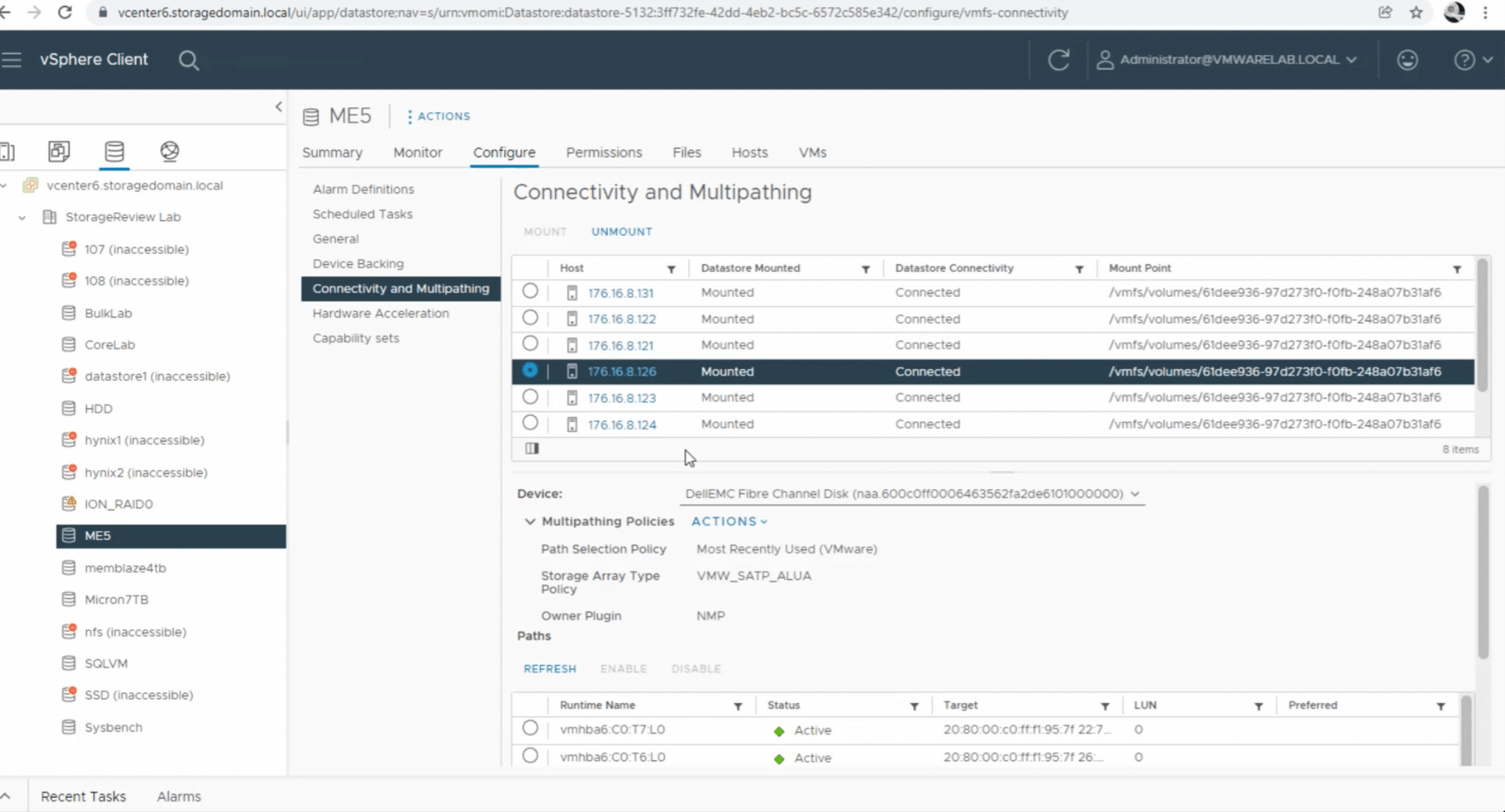Filter the Host column
The image size is (1505, 812).
click(671, 269)
